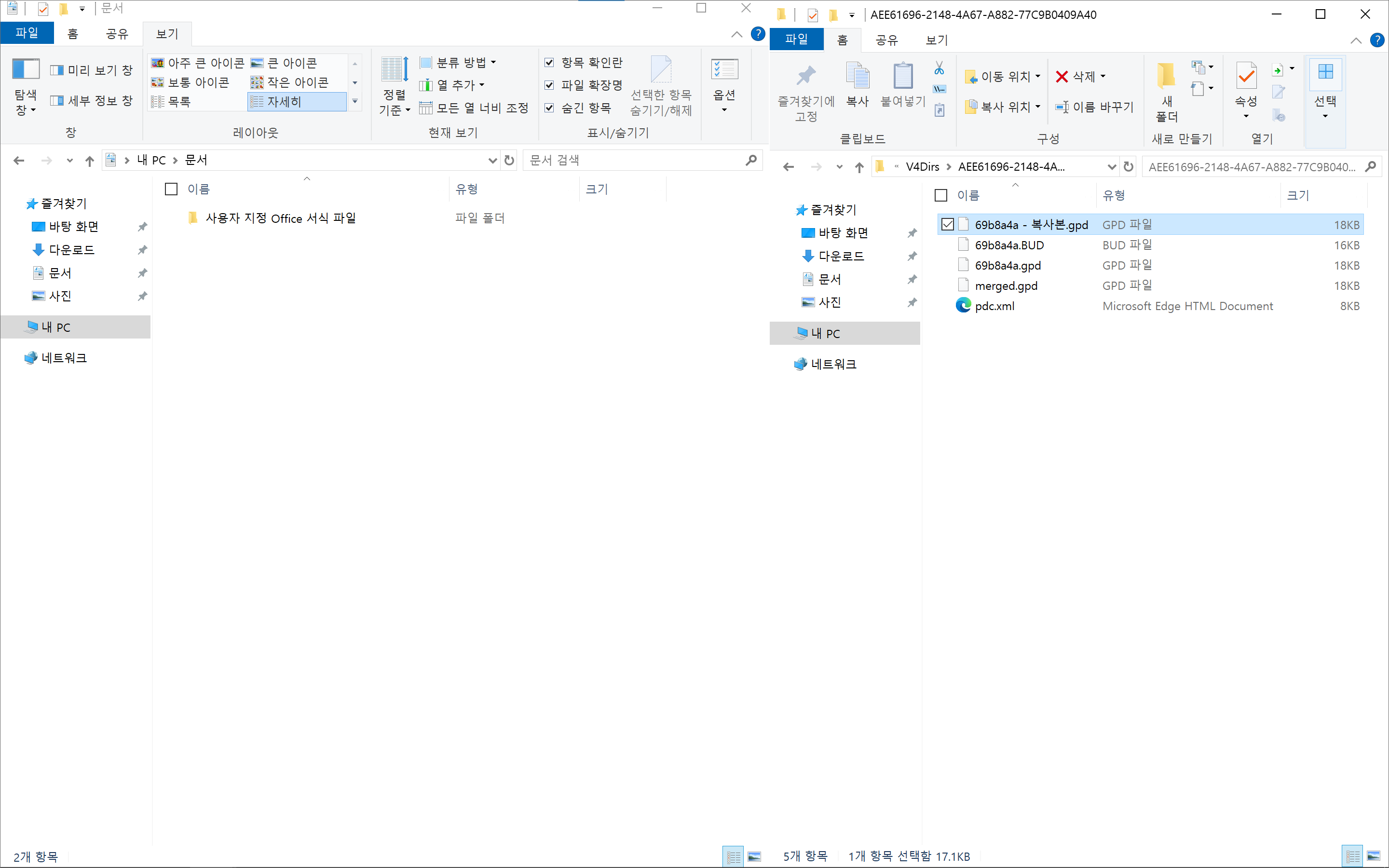Uncheck the 항목 확인란 checkbox
This screenshot has height=868, width=1389.
pos(549,63)
